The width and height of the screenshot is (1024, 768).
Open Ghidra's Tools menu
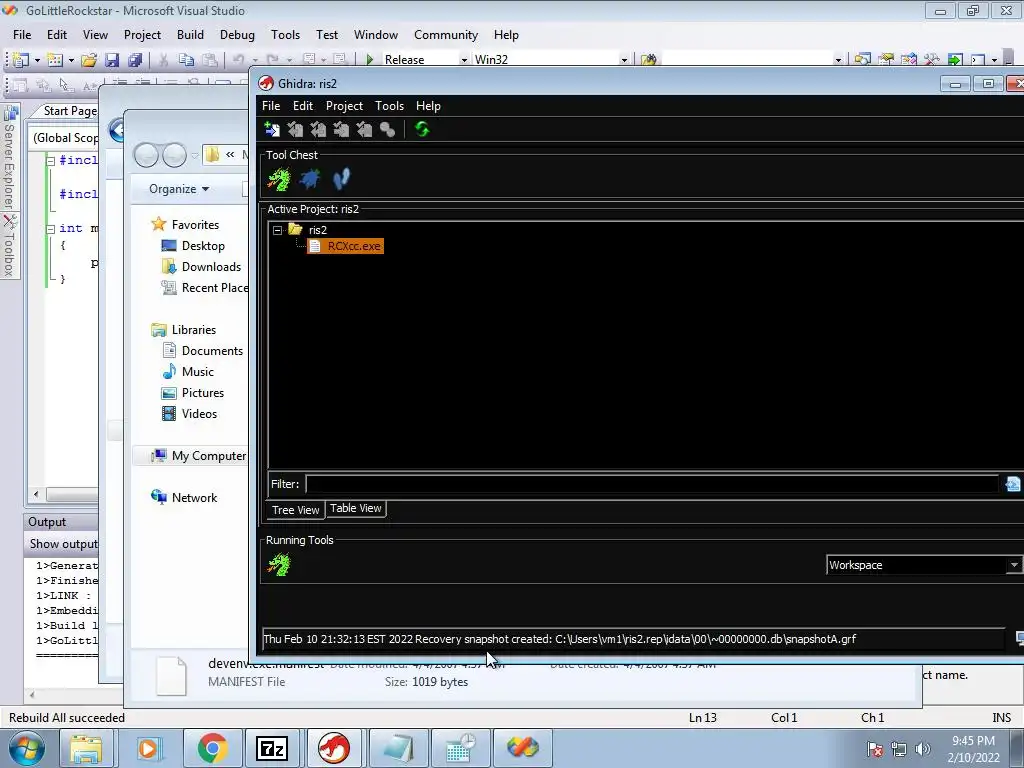[x=389, y=106]
